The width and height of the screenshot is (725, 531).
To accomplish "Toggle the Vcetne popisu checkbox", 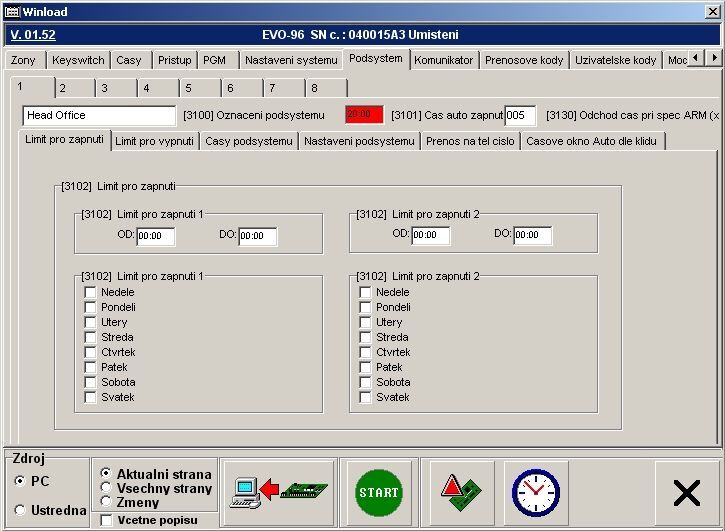I will (x=107, y=520).
